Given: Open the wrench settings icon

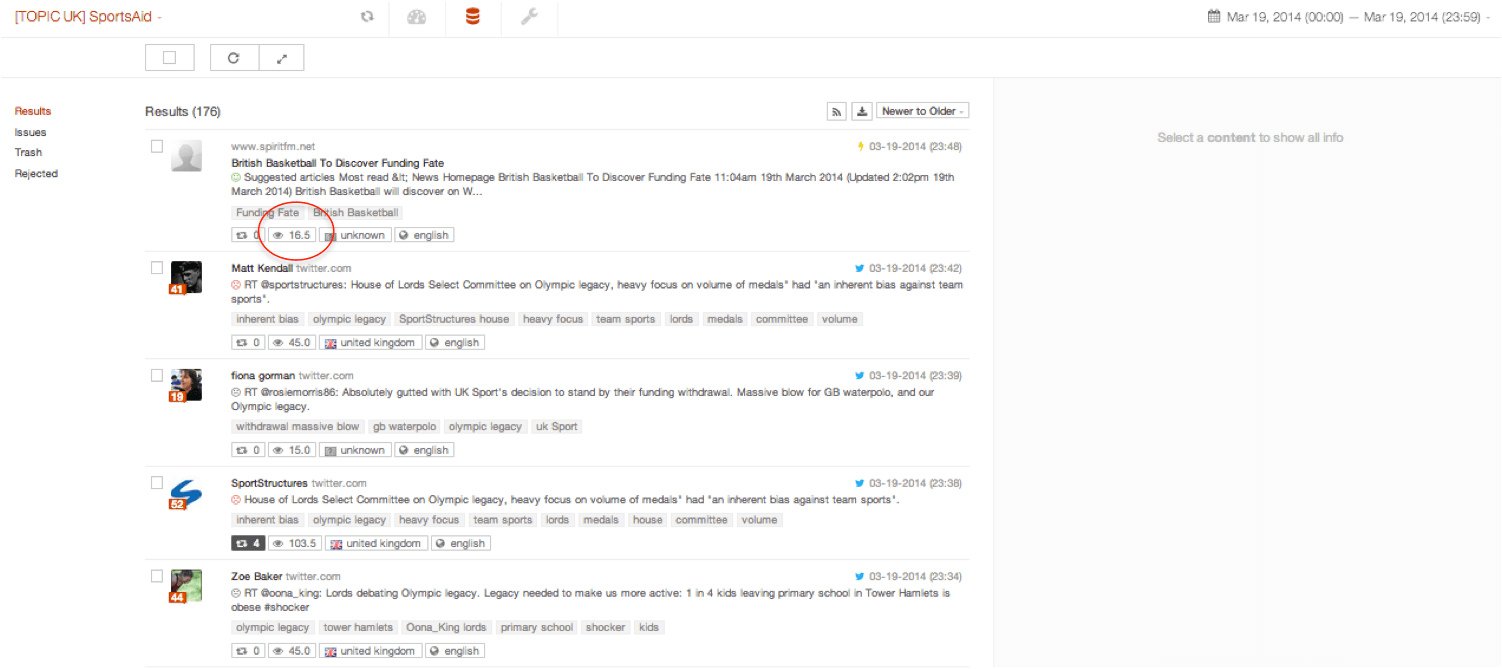Looking at the screenshot, I should [x=529, y=17].
